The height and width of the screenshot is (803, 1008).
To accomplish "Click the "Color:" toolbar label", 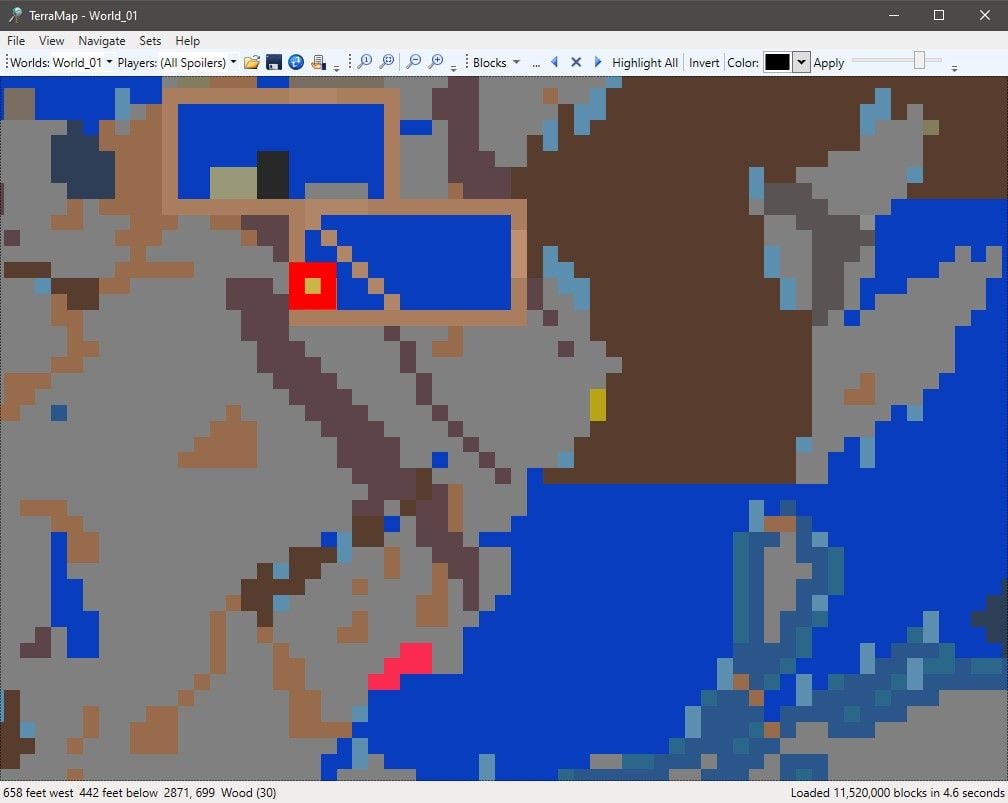I will click(743, 62).
